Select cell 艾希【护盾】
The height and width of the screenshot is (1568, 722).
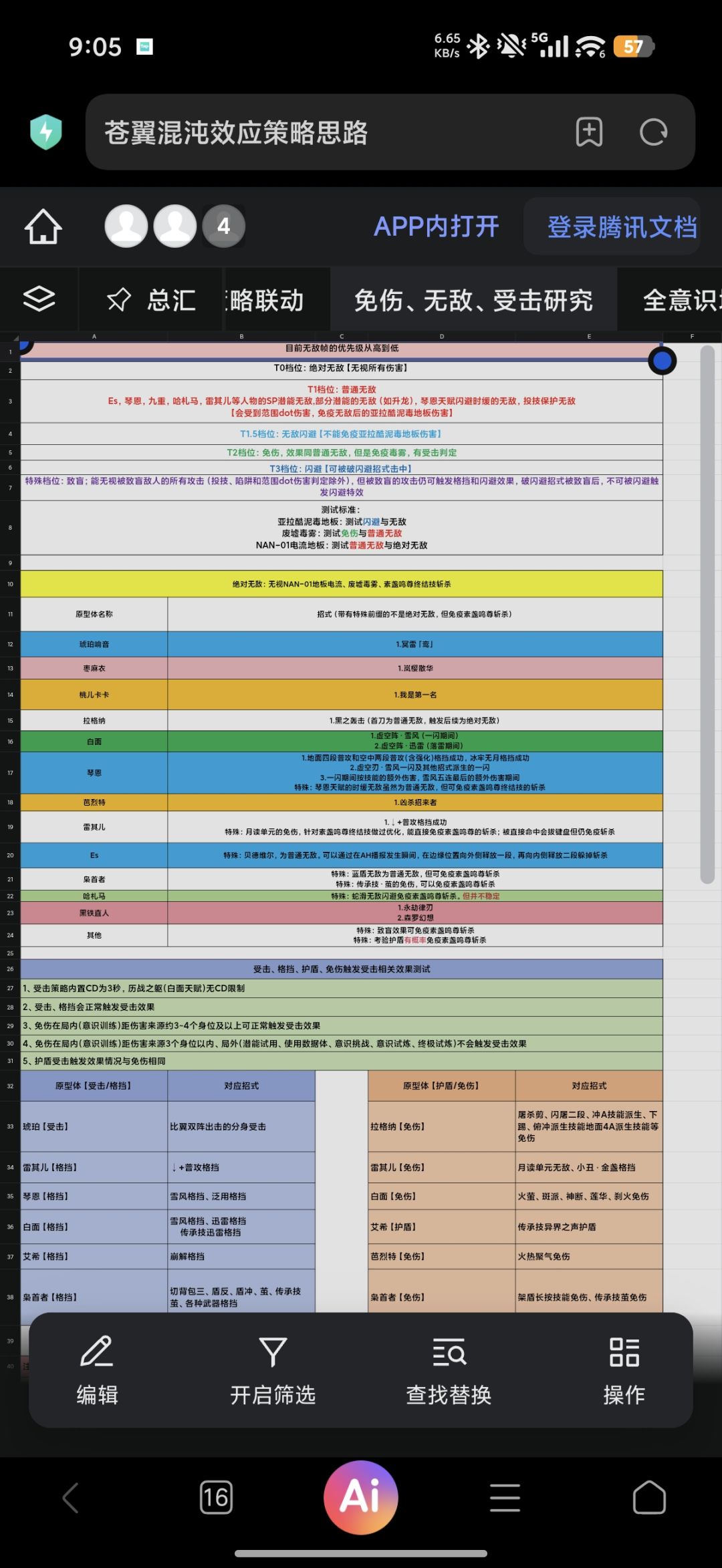pos(441,1227)
